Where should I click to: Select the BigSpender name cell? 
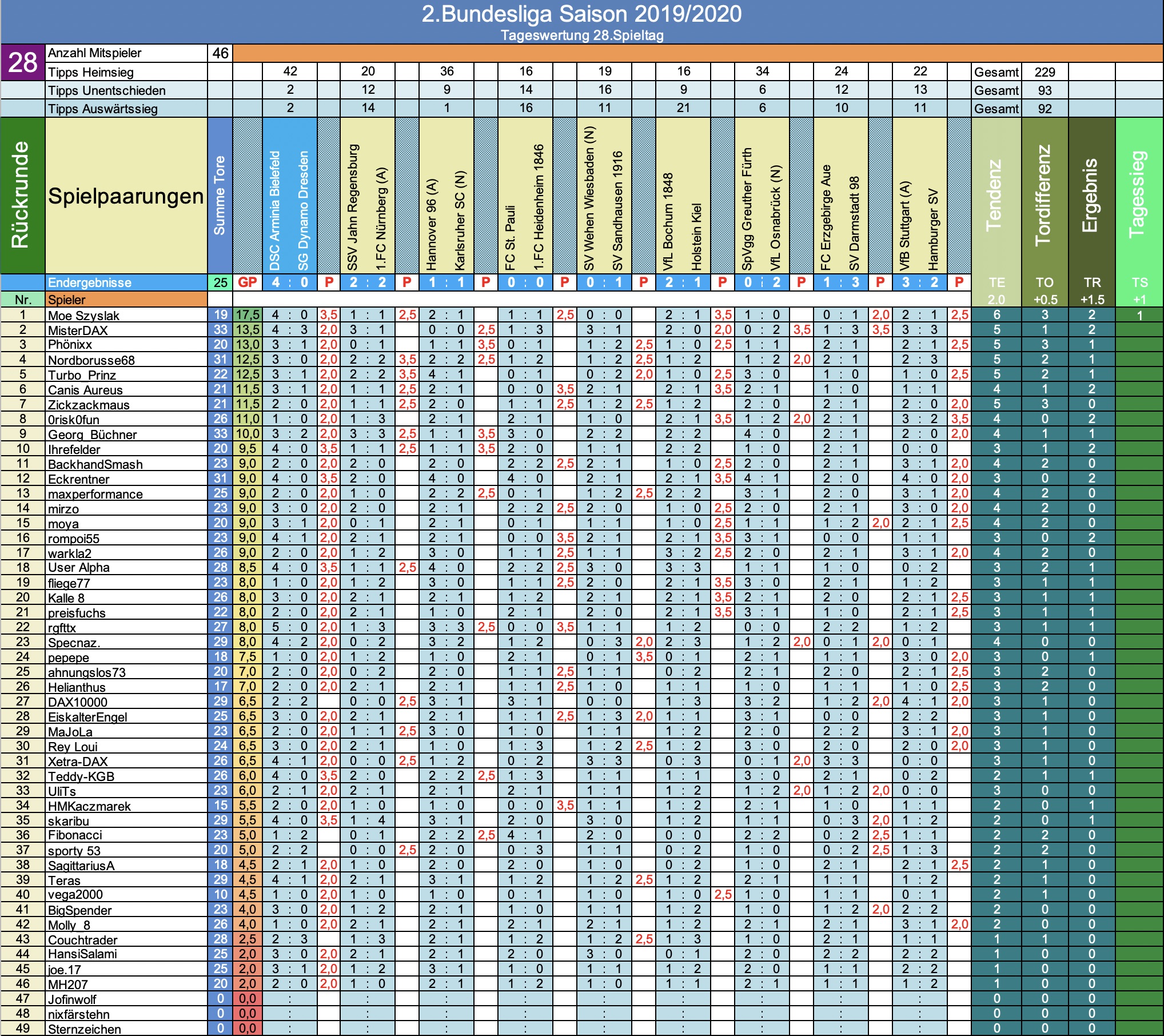tap(126, 910)
